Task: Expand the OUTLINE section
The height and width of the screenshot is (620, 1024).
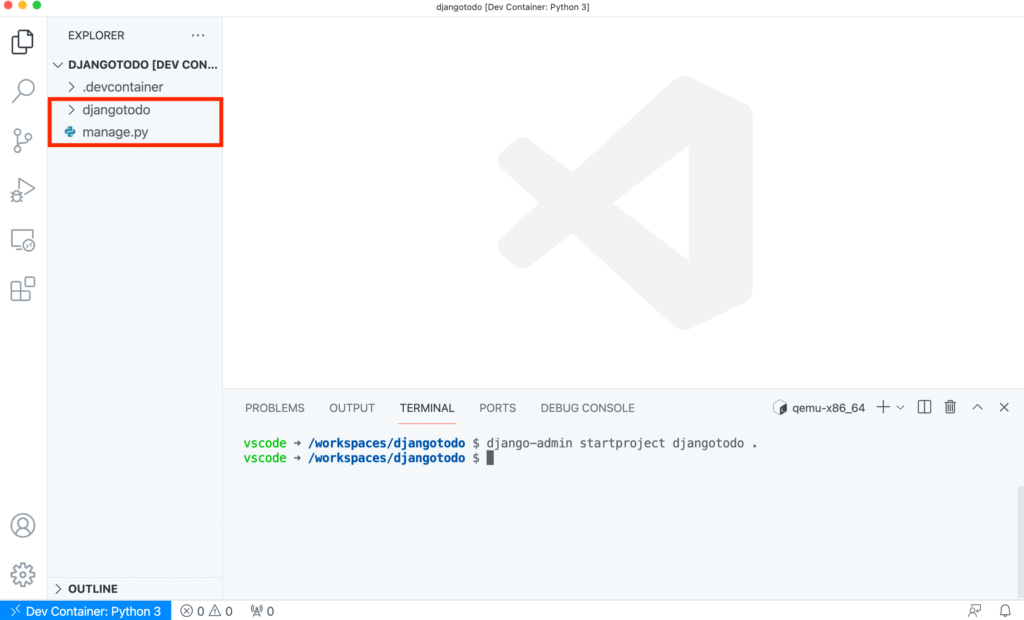Action: (x=135, y=589)
